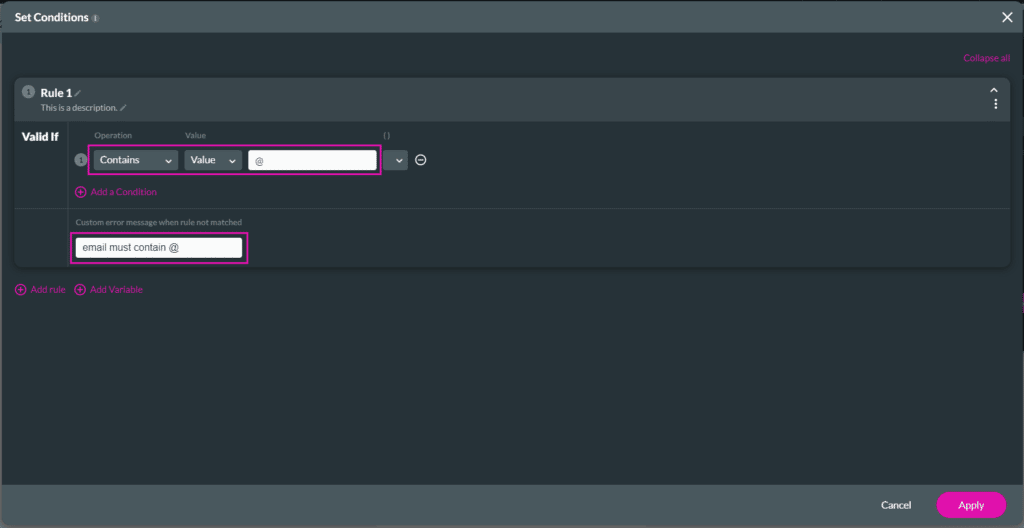Viewport: 1024px width, 528px height.
Task: Open the Rule 1 three-dot options menu
Action: pyautogui.click(x=995, y=104)
